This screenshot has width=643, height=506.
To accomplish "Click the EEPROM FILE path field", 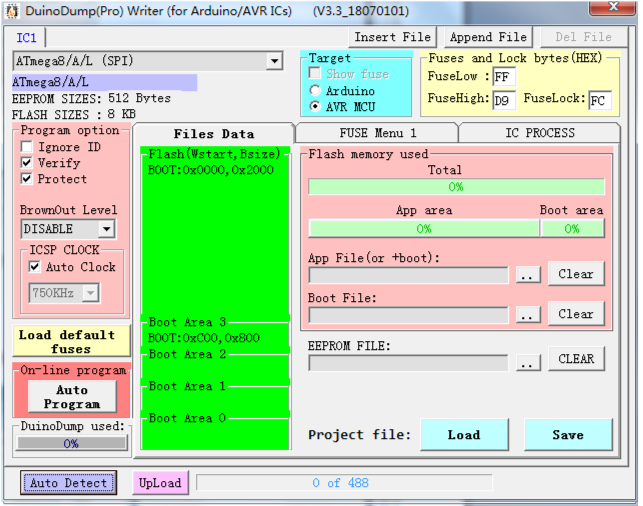I will (x=408, y=363).
